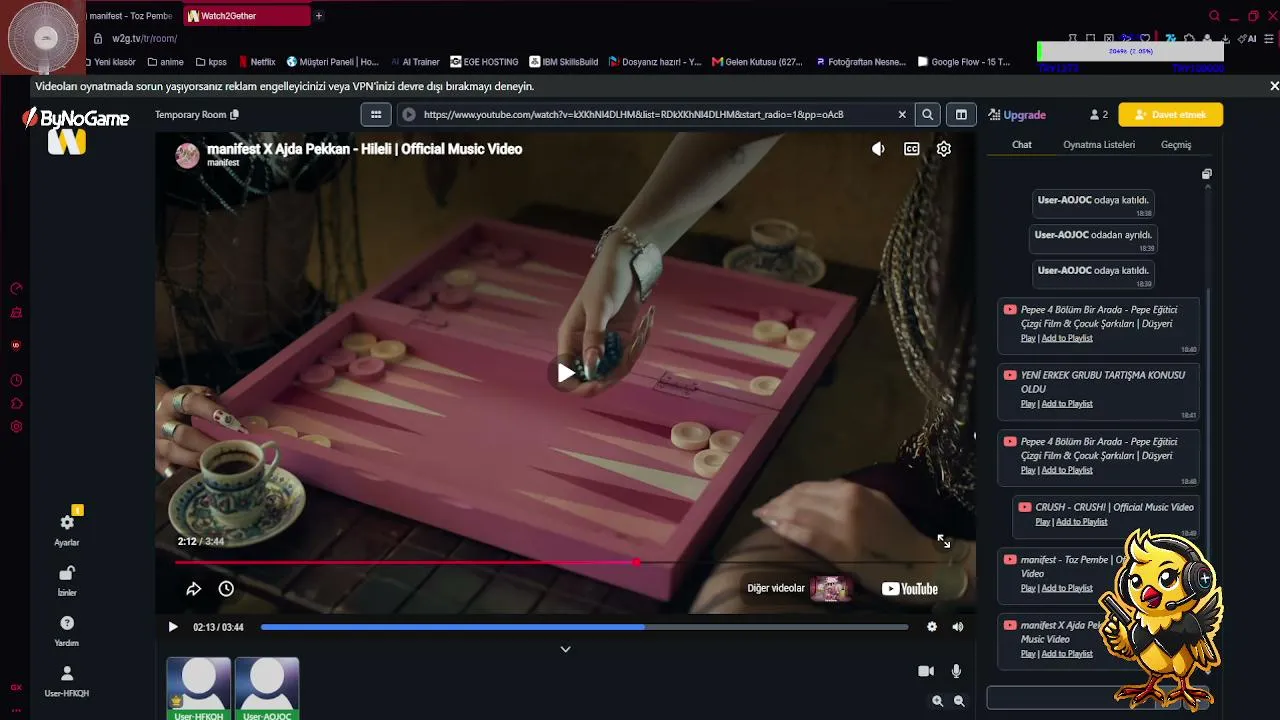Click the watch later clock icon
The width and height of the screenshot is (1280, 720).
pos(226,589)
